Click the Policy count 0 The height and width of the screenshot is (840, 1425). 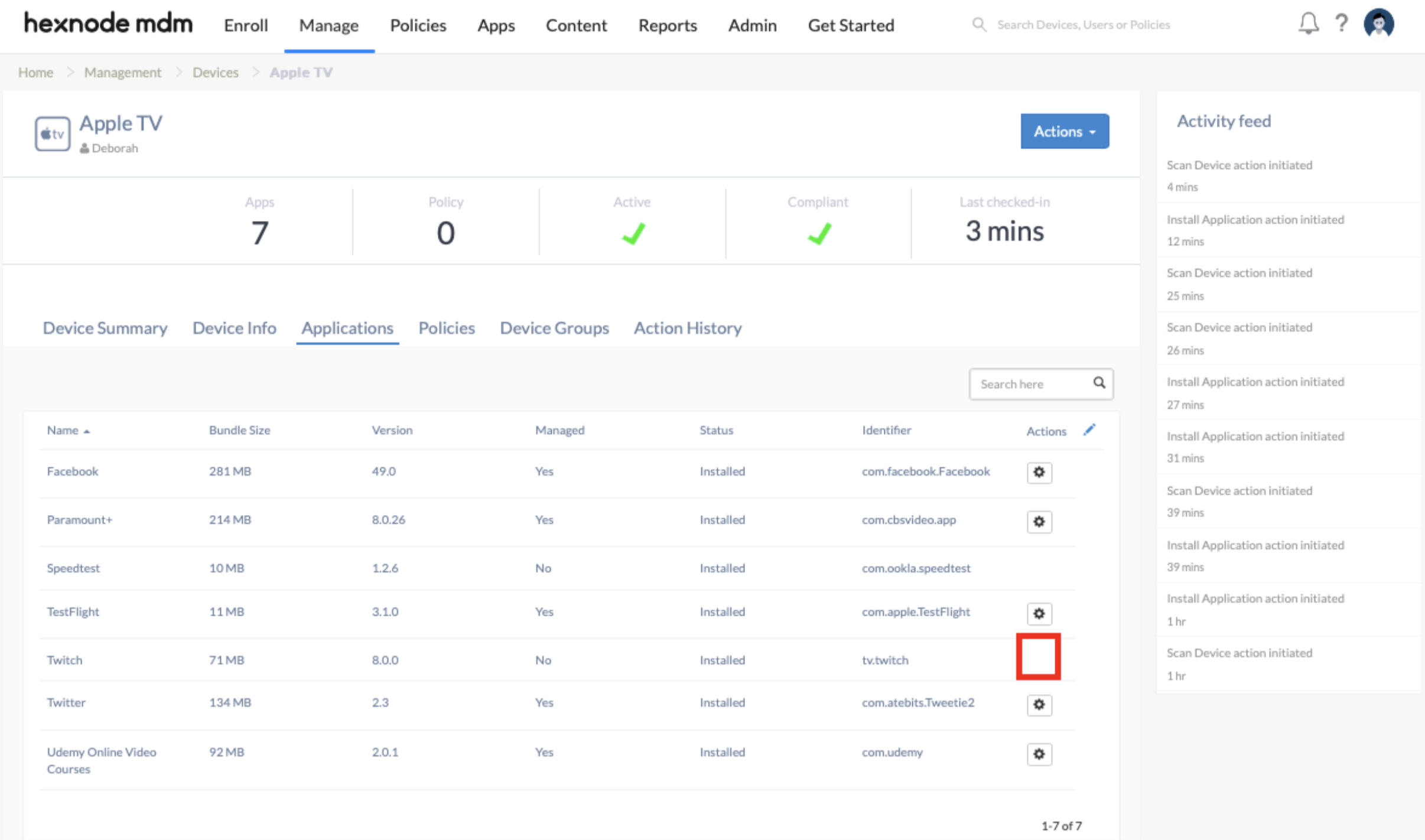click(x=445, y=232)
